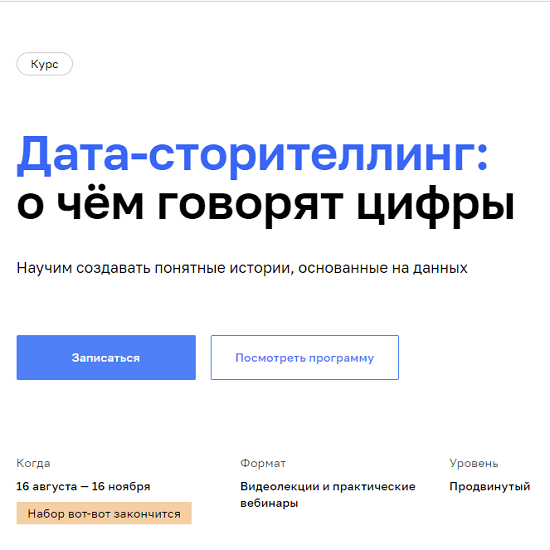Click the "Когда" label

[33, 463]
